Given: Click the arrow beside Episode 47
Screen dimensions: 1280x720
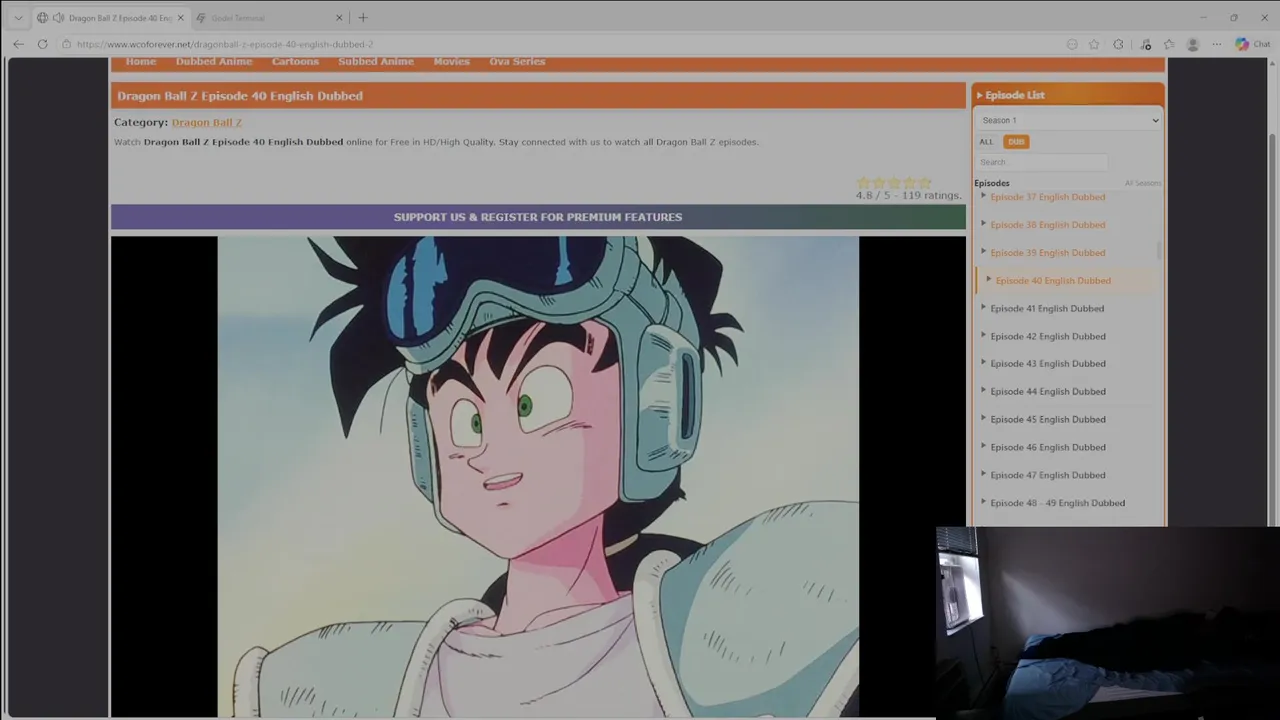Looking at the screenshot, I should point(984,475).
